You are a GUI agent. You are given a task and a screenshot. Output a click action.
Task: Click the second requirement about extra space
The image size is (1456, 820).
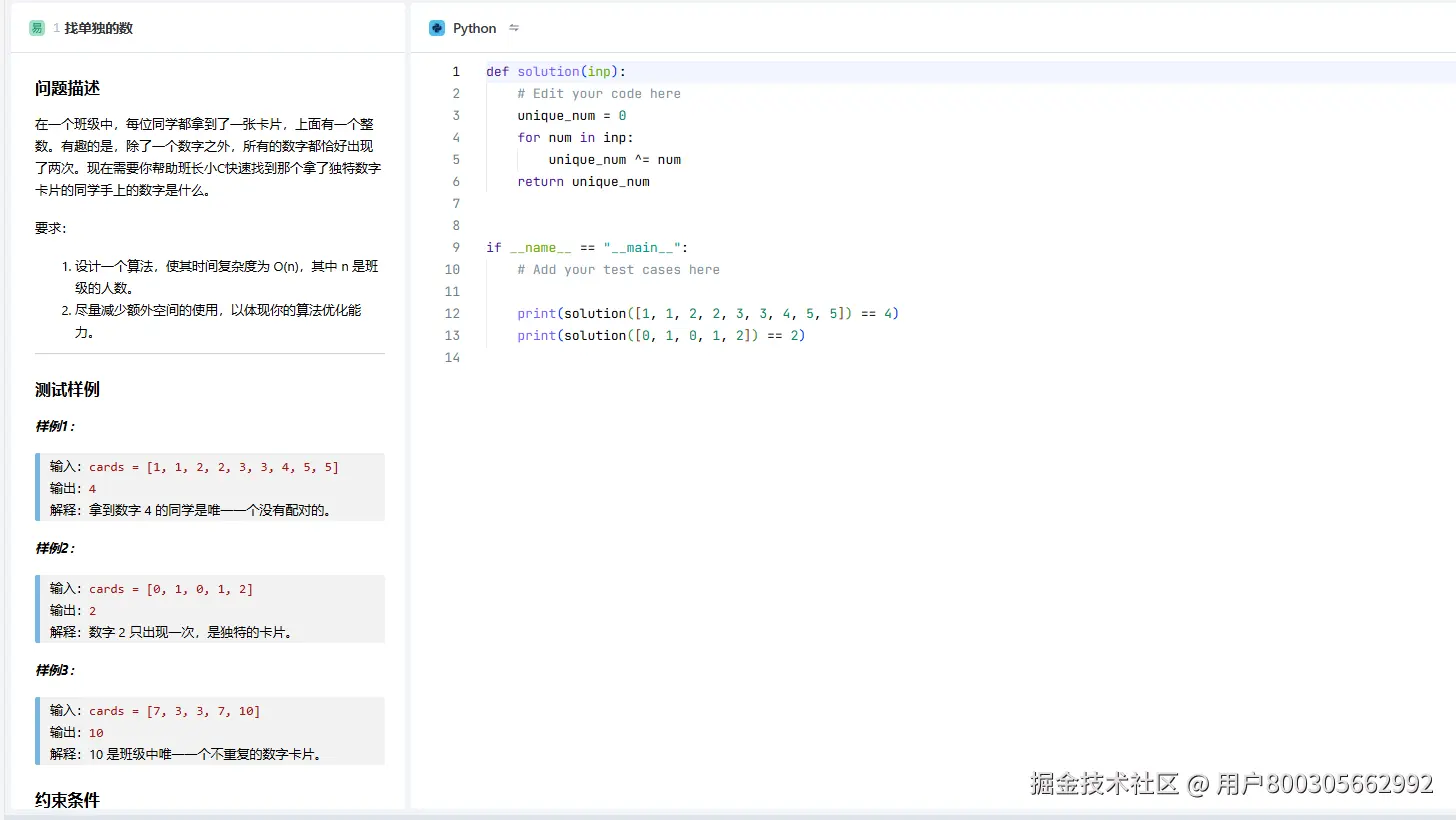coord(218,321)
